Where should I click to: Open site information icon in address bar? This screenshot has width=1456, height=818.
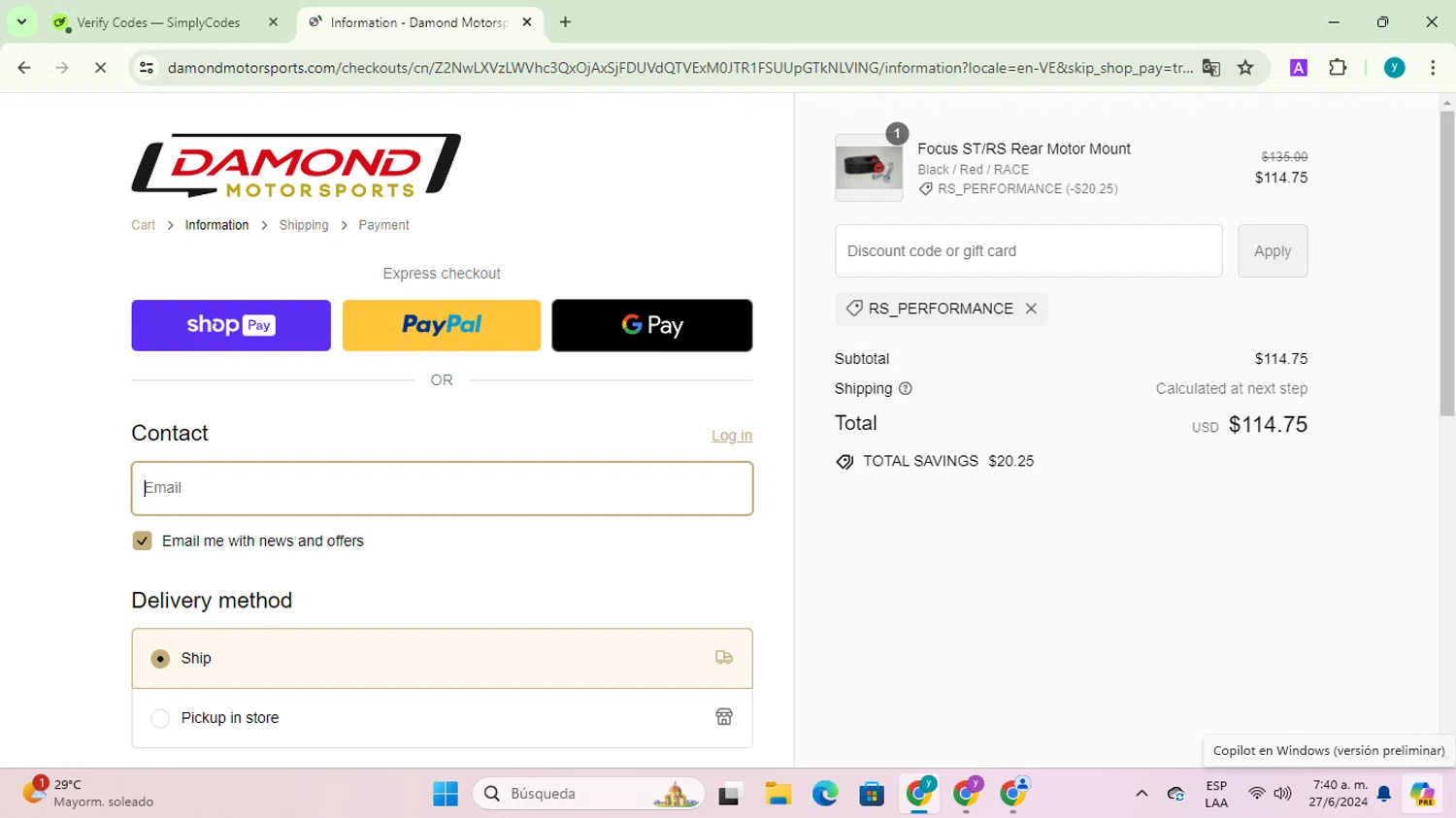[147, 68]
